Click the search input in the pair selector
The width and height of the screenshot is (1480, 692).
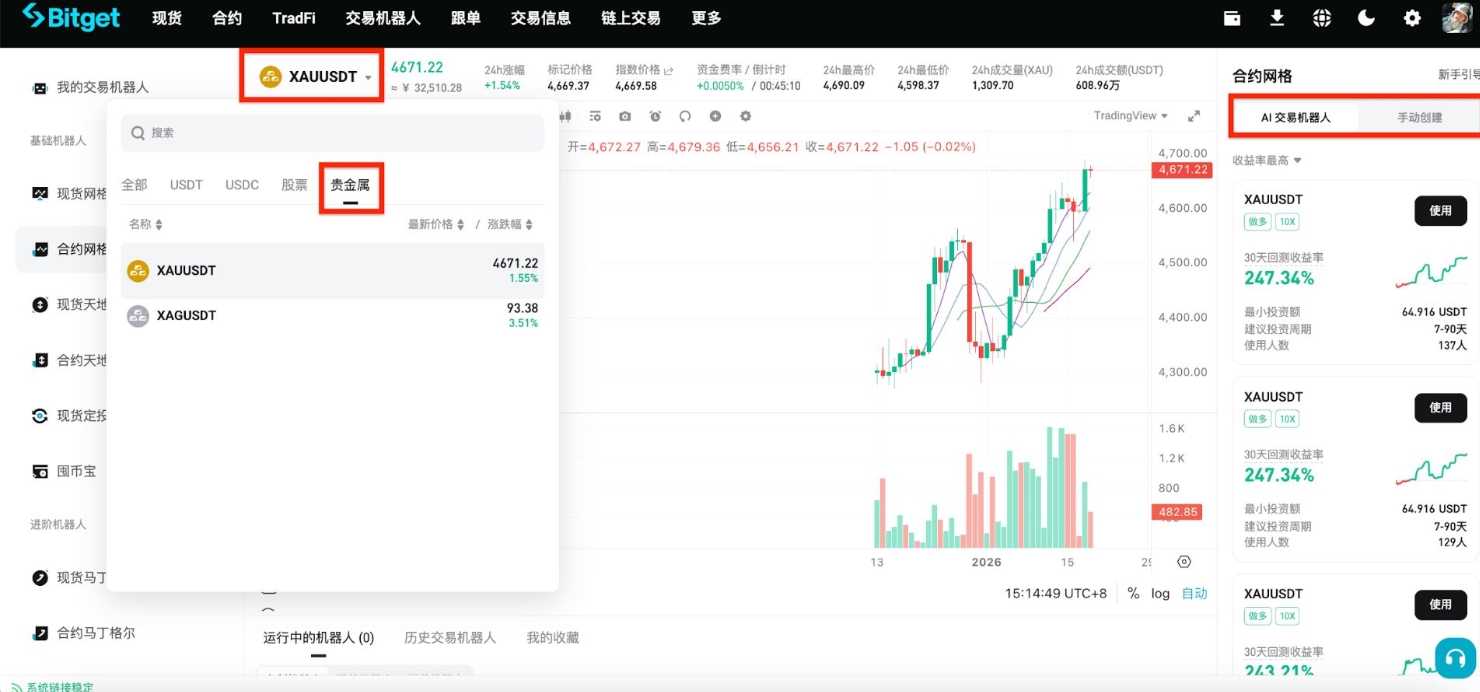point(335,132)
